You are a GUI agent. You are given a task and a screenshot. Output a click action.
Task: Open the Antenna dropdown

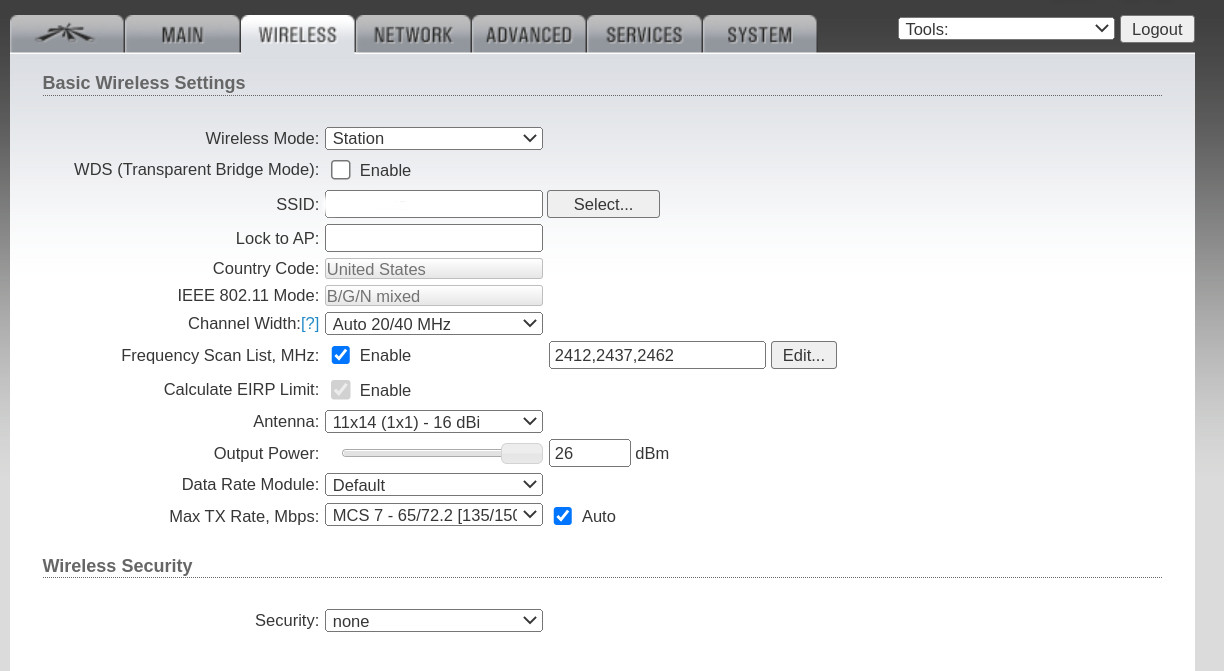(x=434, y=422)
